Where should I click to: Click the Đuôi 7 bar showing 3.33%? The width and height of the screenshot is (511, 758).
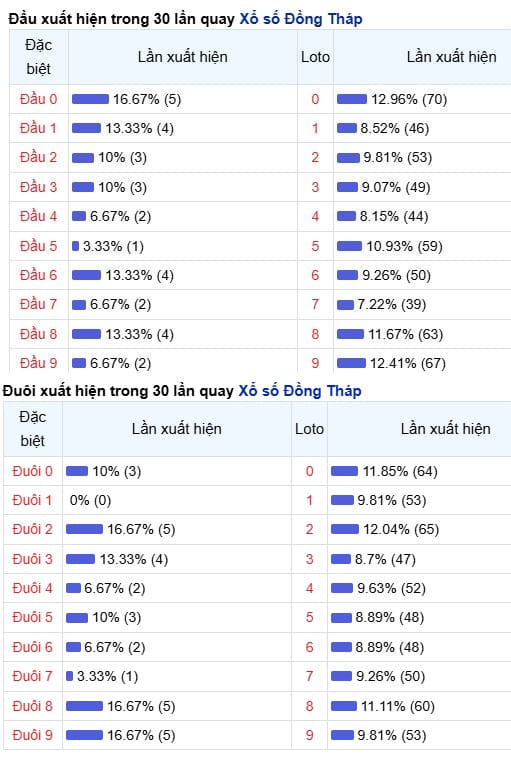pos(70,676)
